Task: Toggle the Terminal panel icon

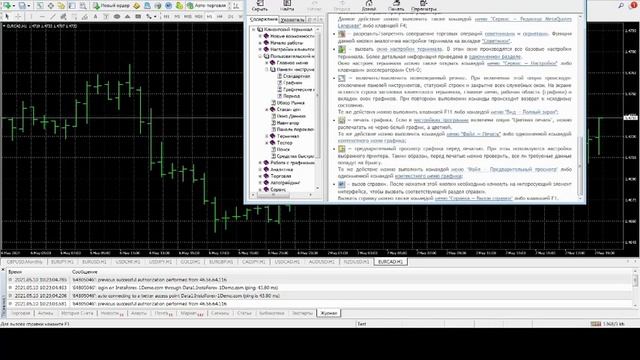Action: (x=72, y=6)
